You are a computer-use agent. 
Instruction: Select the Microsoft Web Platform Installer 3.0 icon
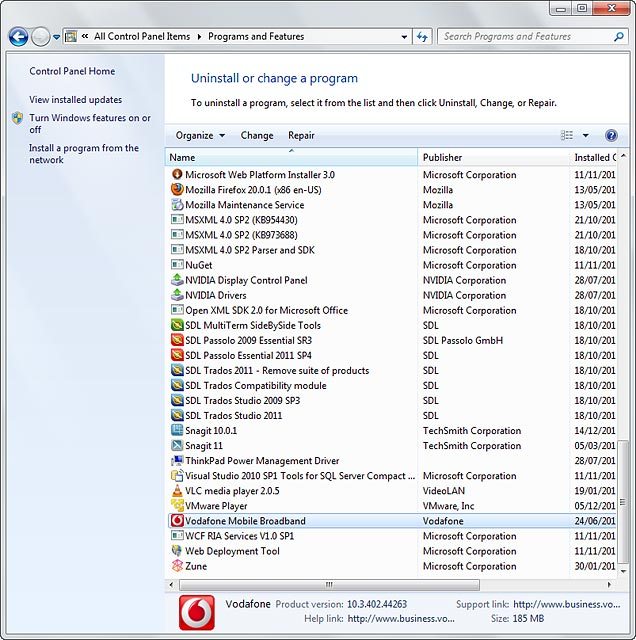click(177, 174)
